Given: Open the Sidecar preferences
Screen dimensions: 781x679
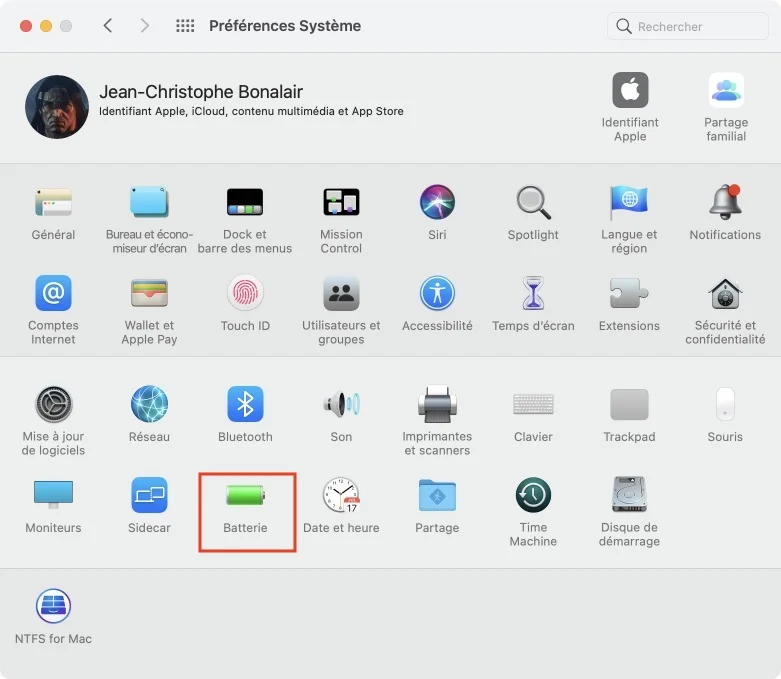Looking at the screenshot, I should click(149, 494).
